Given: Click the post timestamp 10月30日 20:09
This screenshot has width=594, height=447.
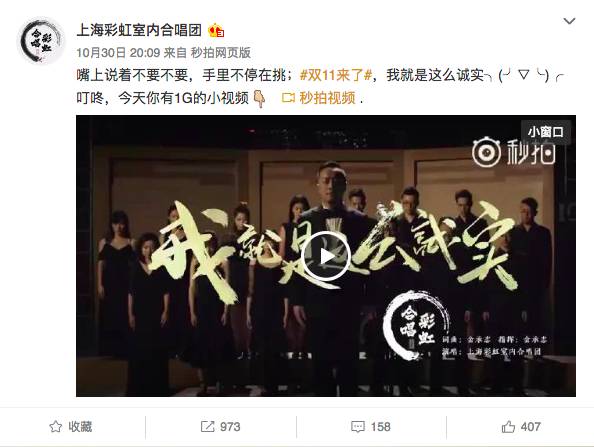Looking at the screenshot, I should tap(118, 53).
